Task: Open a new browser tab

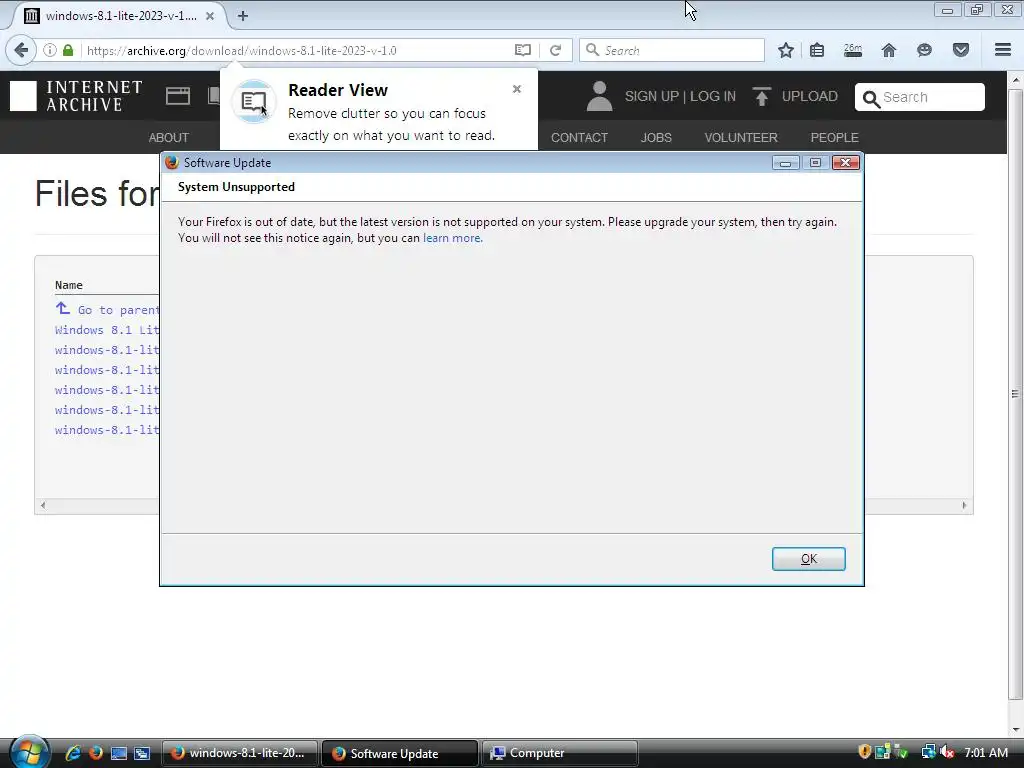Action: [243, 16]
